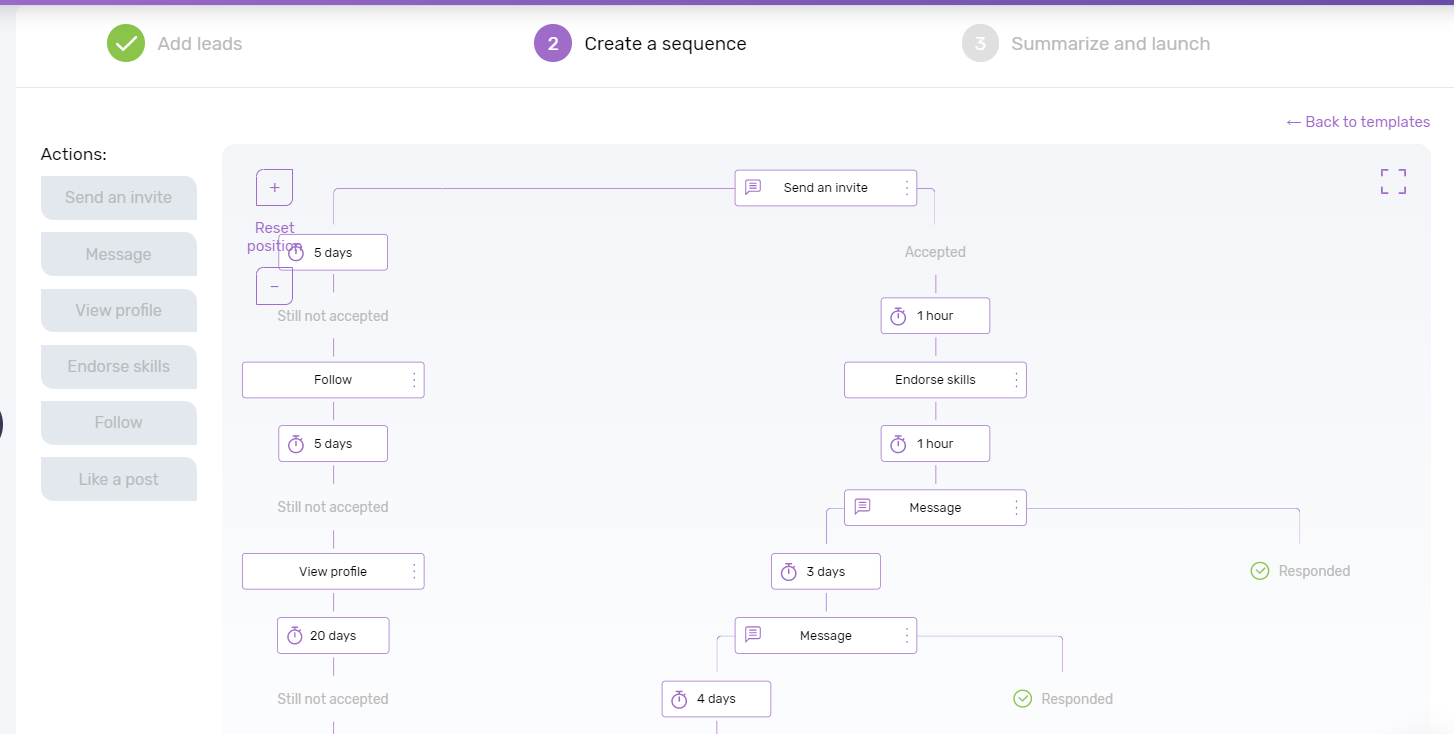Image resolution: width=1454 pixels, height=734 pixels.
Task: Click the timer icon in the 3 days delay
Action: pyautogui.click(x=788, y=572)
